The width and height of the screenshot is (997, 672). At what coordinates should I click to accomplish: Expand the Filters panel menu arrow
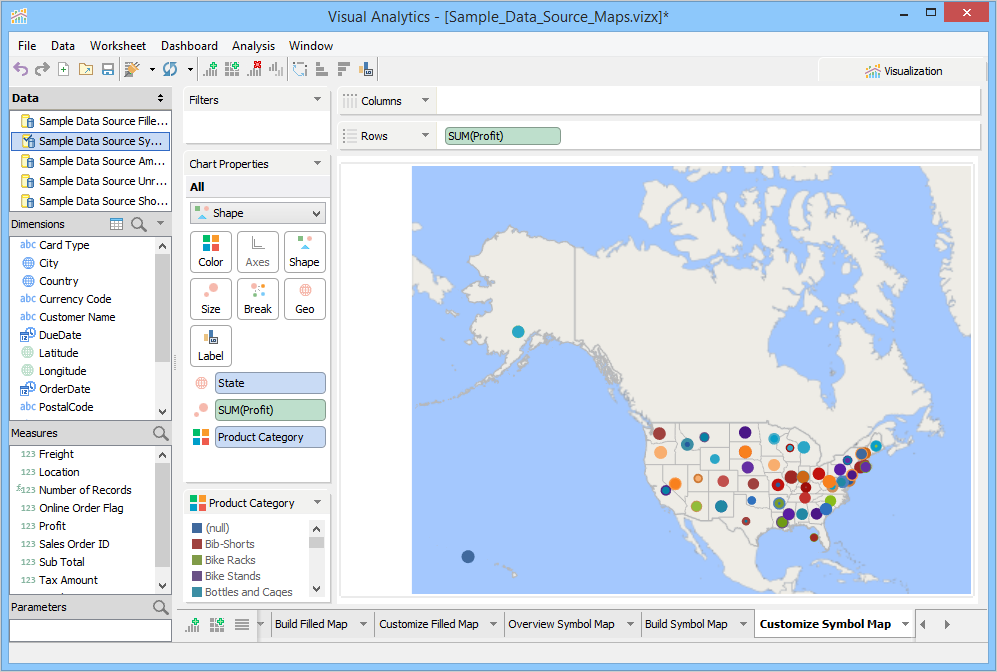317,100
